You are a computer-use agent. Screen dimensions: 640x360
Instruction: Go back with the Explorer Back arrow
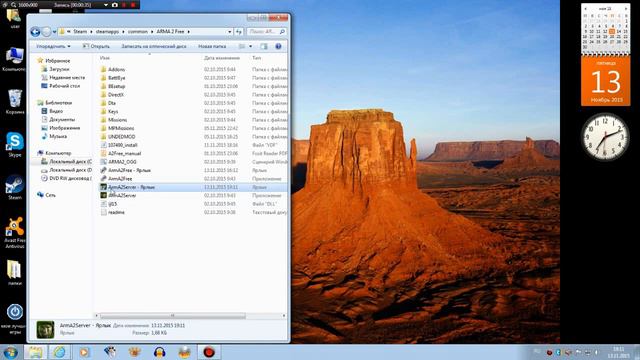pyautogui.click(x=36, y=31)
